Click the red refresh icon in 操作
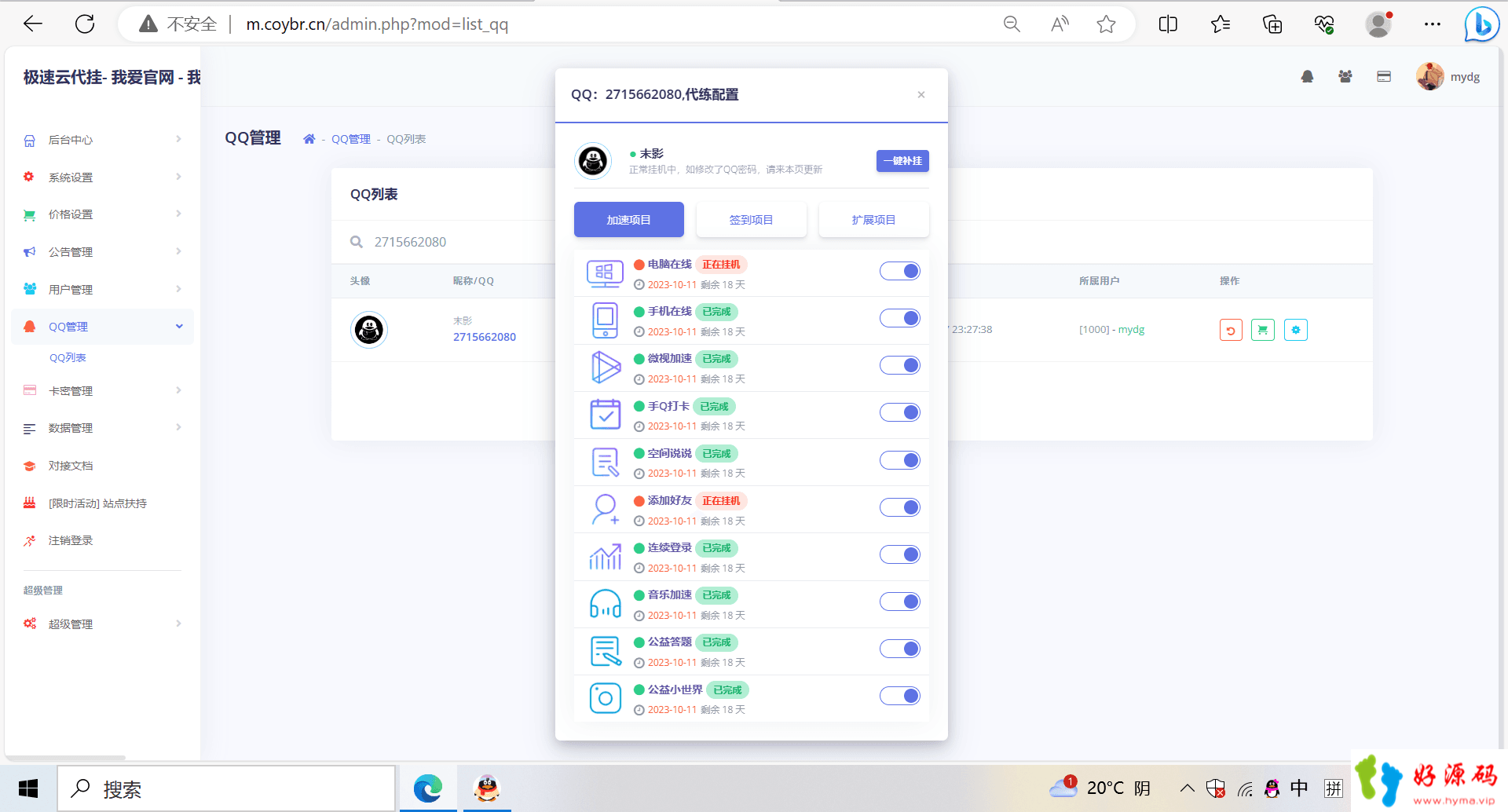 (1231, 330)
